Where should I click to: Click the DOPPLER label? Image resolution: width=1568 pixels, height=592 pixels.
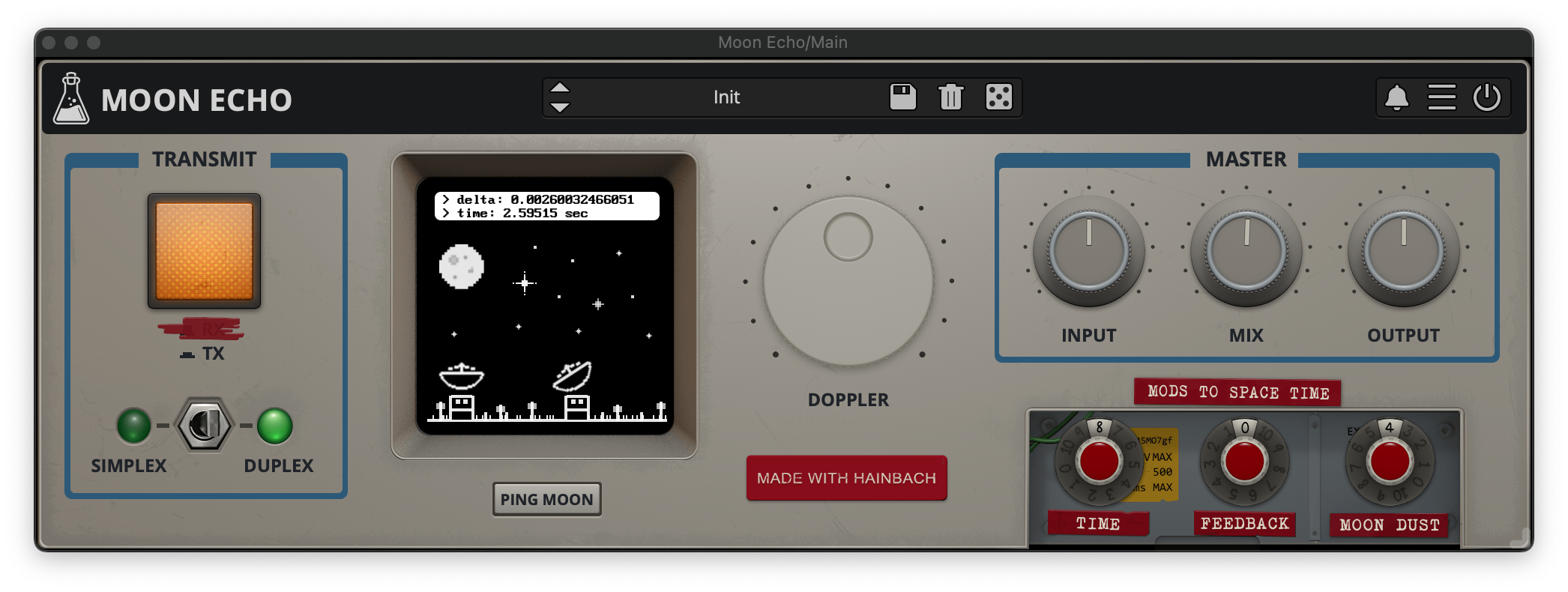pyautogui.click(x=848, y=400)
